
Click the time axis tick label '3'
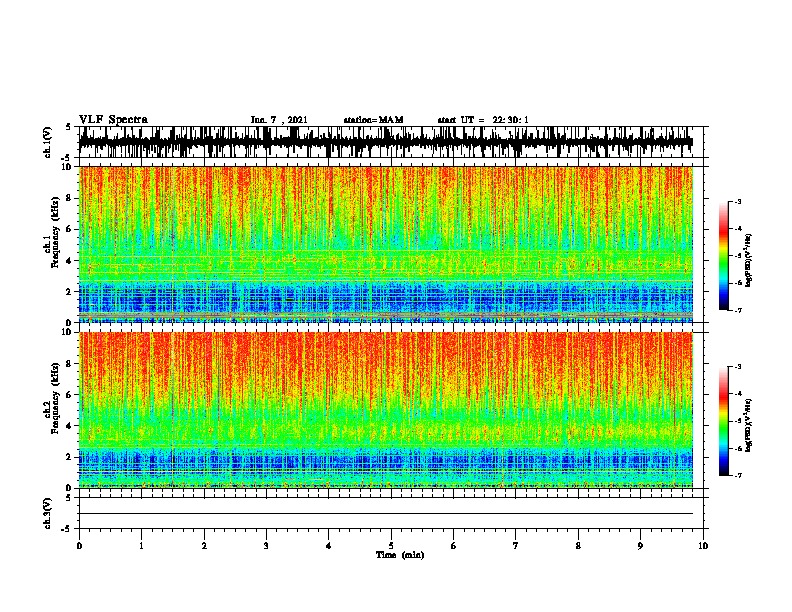(x=266, y=546)
